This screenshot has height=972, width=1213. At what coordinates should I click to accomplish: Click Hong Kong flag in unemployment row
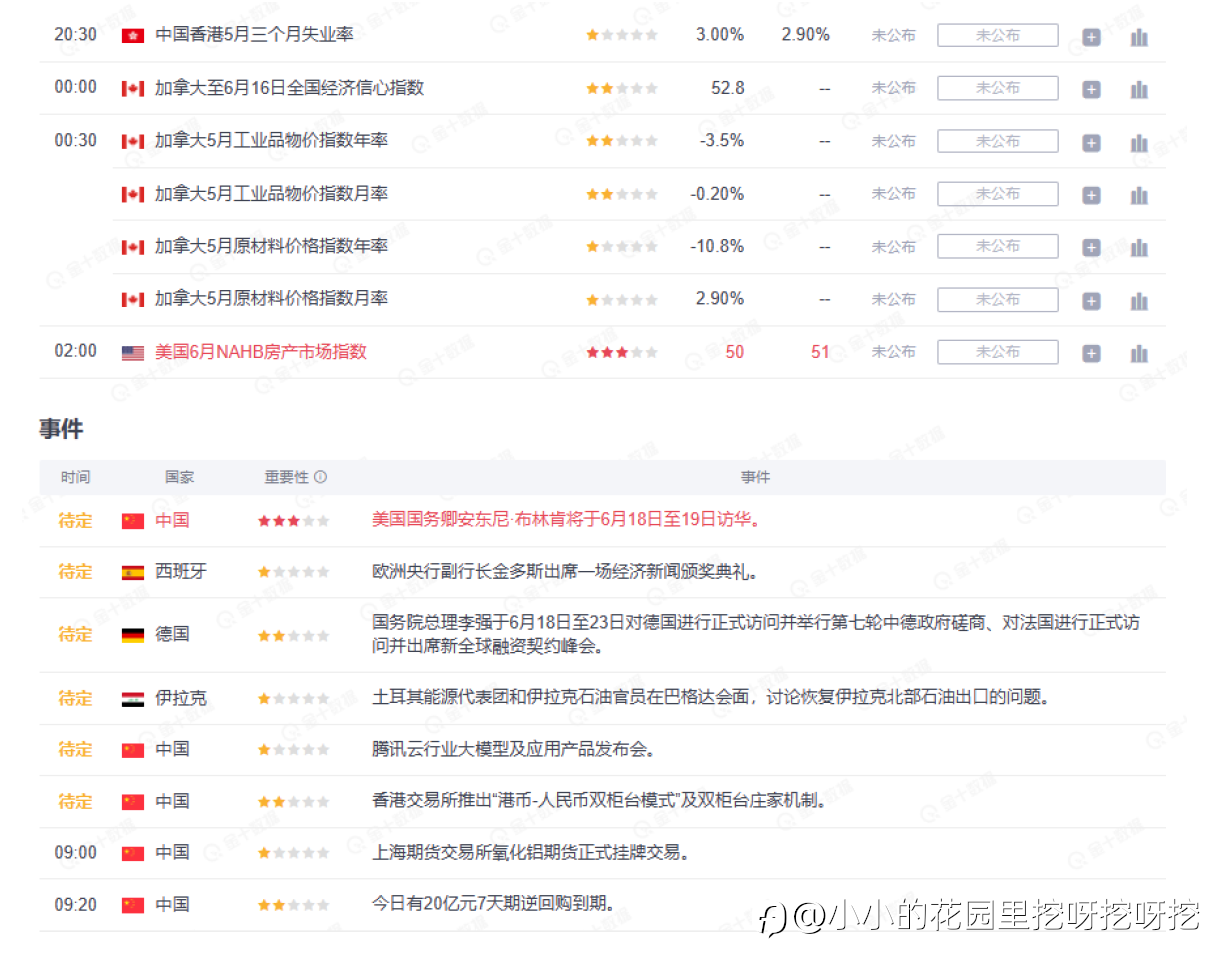(x=132, y=36)
